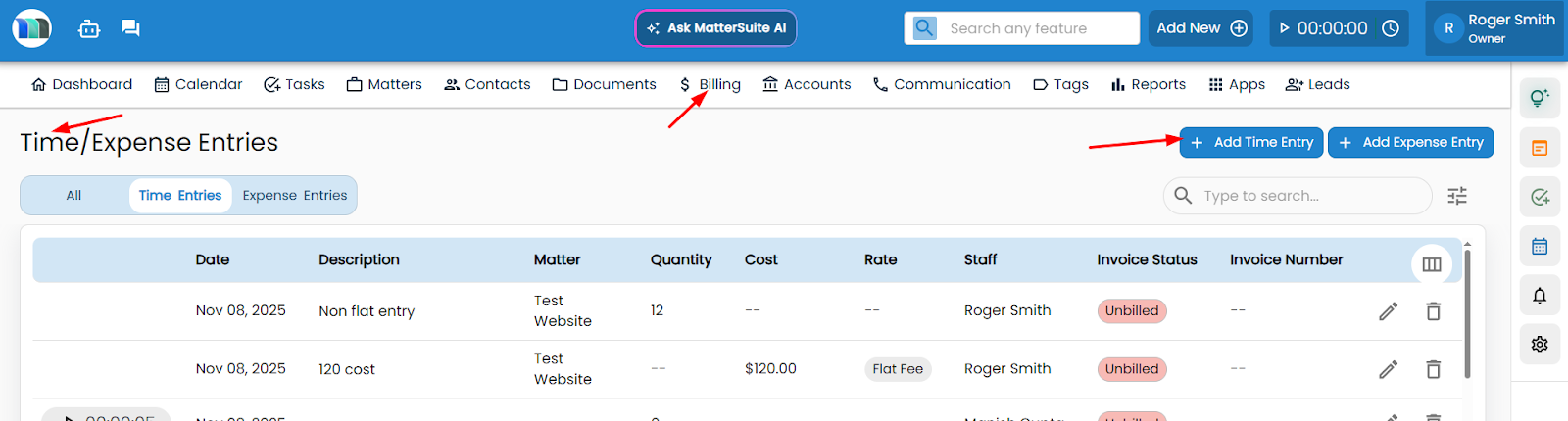Screen dimensions: 1568x421
Task: Open the filter options sliders icon
Action: coord(1457,196)
